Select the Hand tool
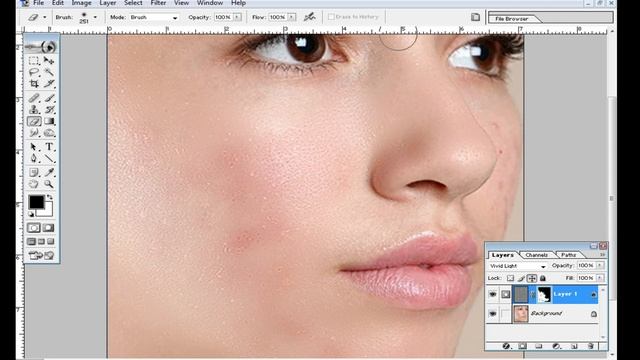This screenshot has width=640, height=360. click(34, 184)
